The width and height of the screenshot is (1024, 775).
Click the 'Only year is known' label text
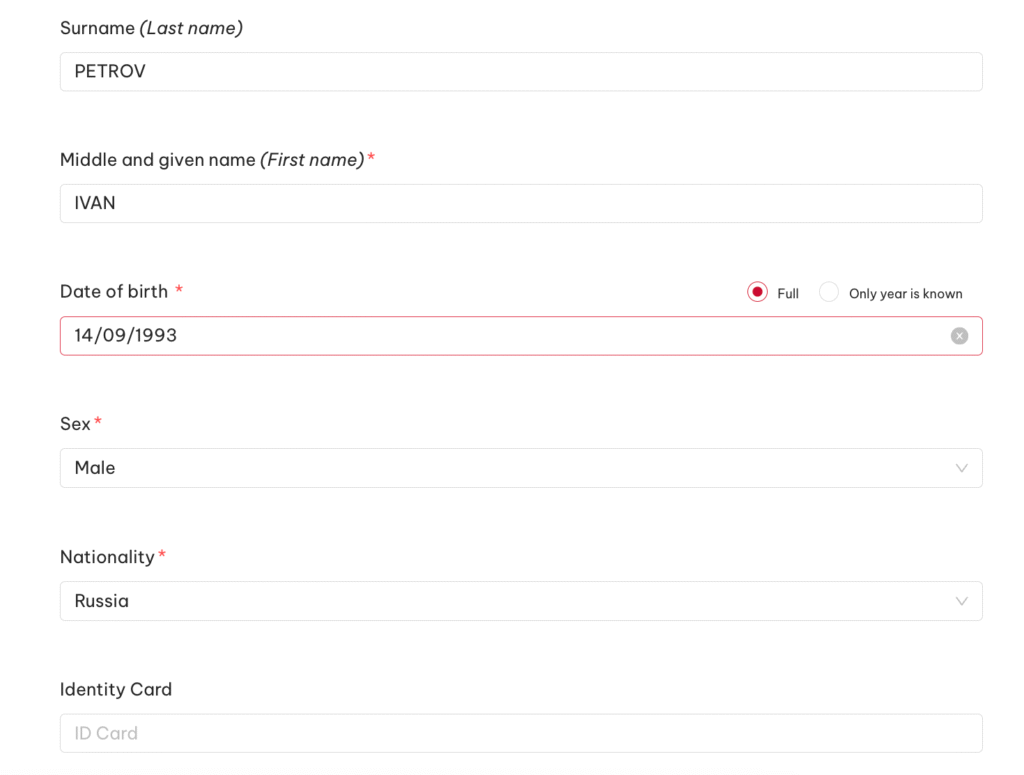pyautogui.click(x=905, y=294)
